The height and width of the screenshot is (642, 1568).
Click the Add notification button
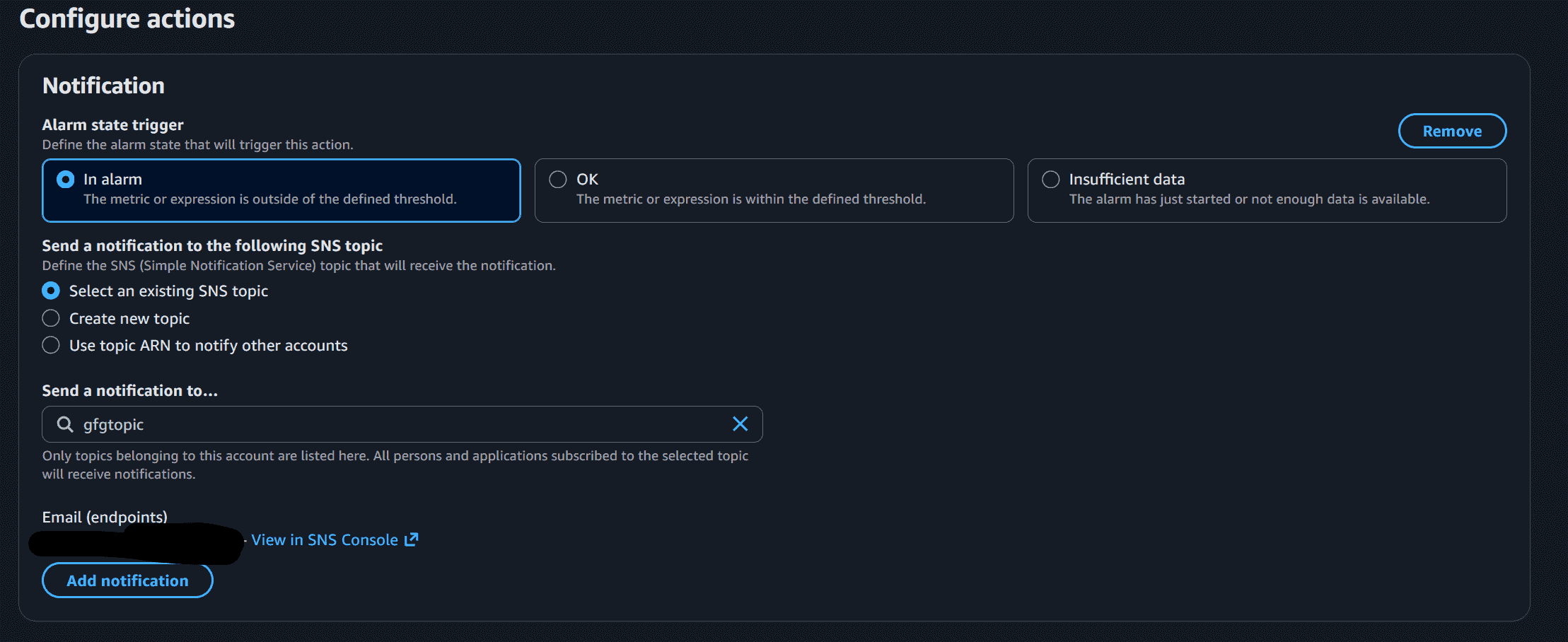[127, 580]
